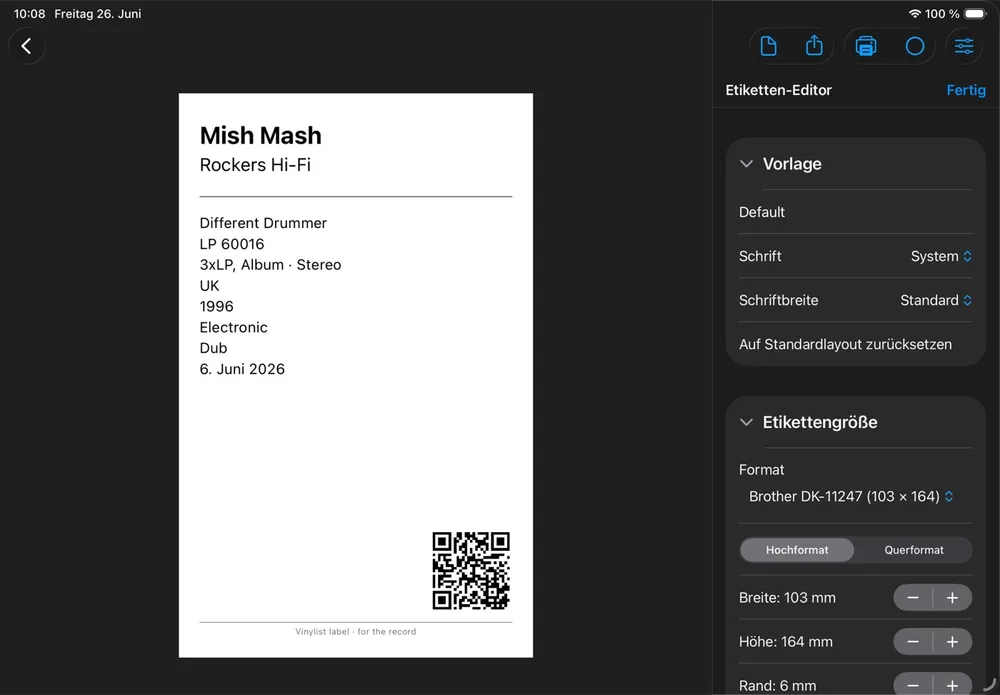Viewport: 1000px width, 695px height.
Task: Go back with the chevron button
Action: pyautogui.click(x=27, y=46)
